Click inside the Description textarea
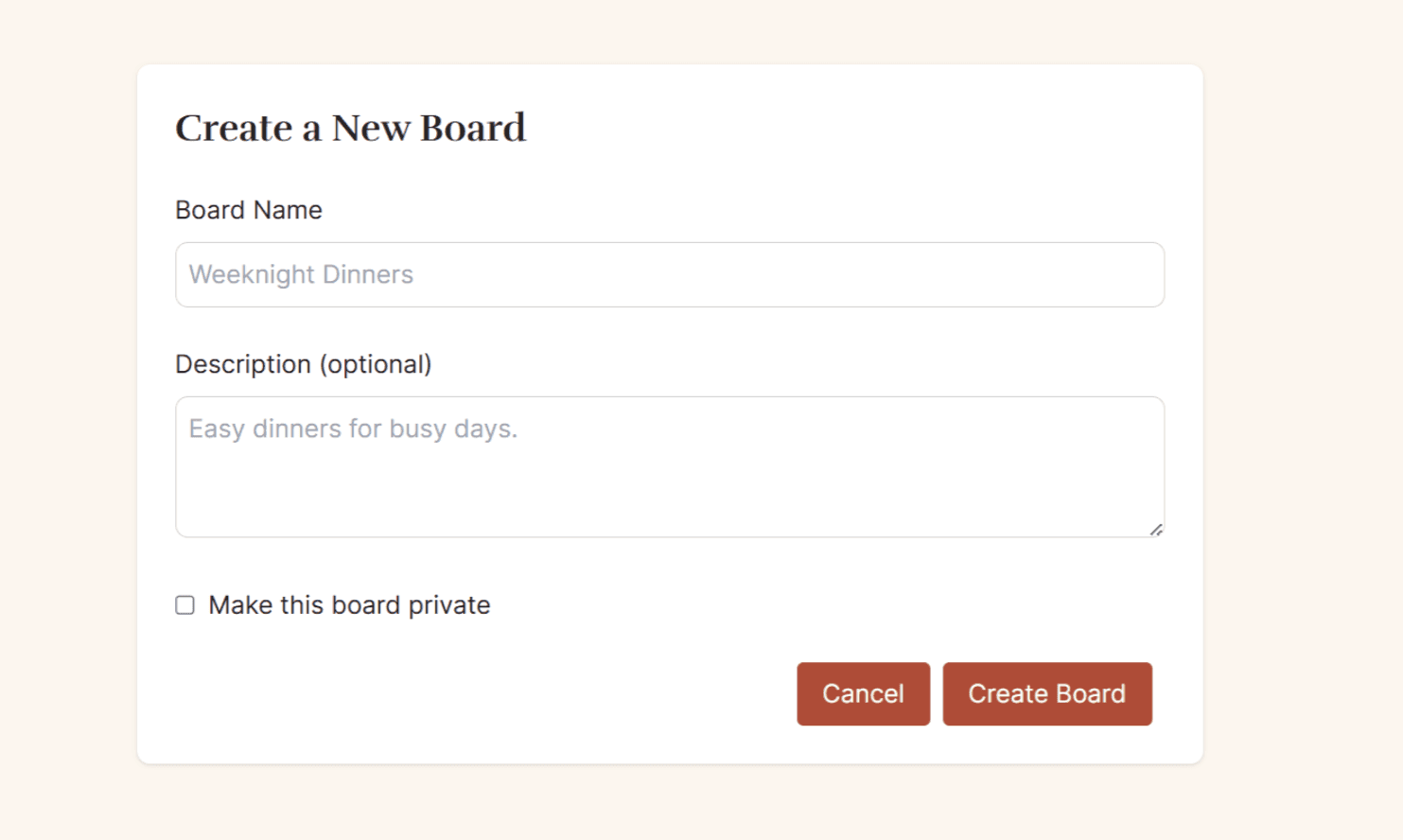 pos(670,467)
